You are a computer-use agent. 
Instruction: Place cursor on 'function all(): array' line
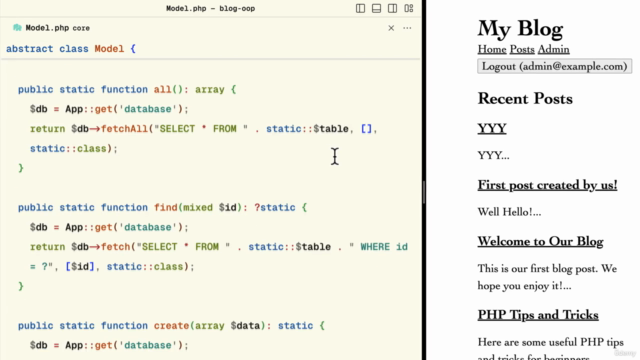pos(127,89)
